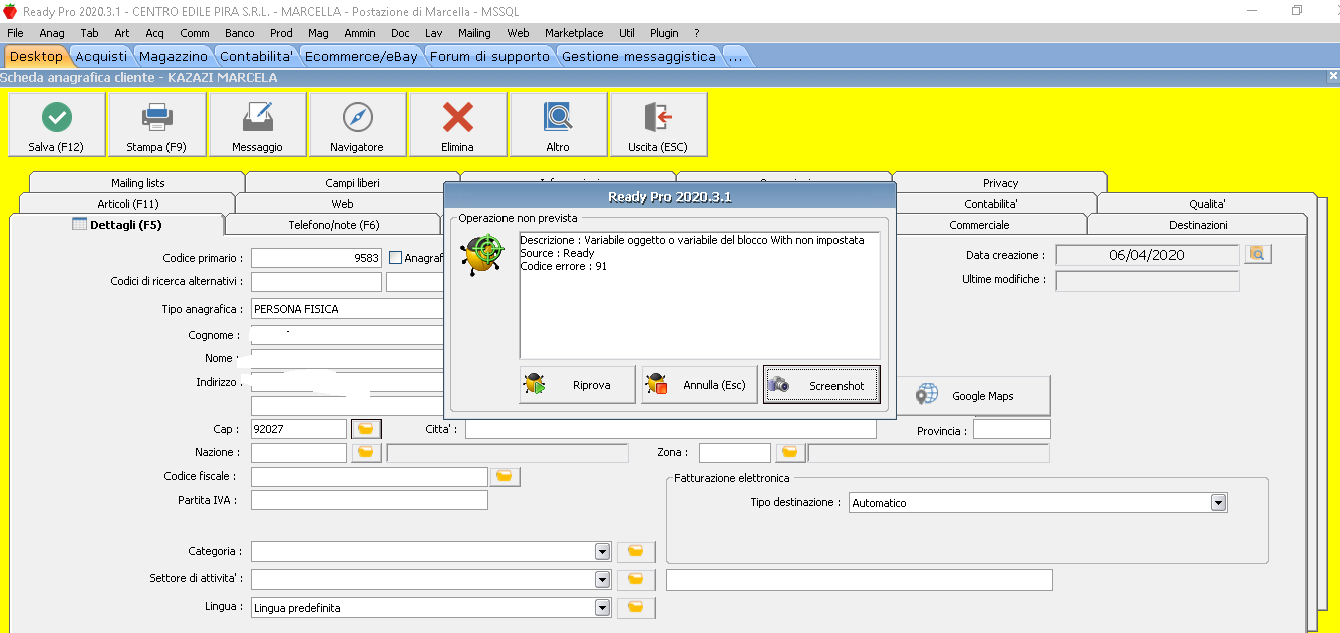Click the search icon beside Data creazione
Viewport: 1340px width, 633px height.
[x=1258, y=255]
